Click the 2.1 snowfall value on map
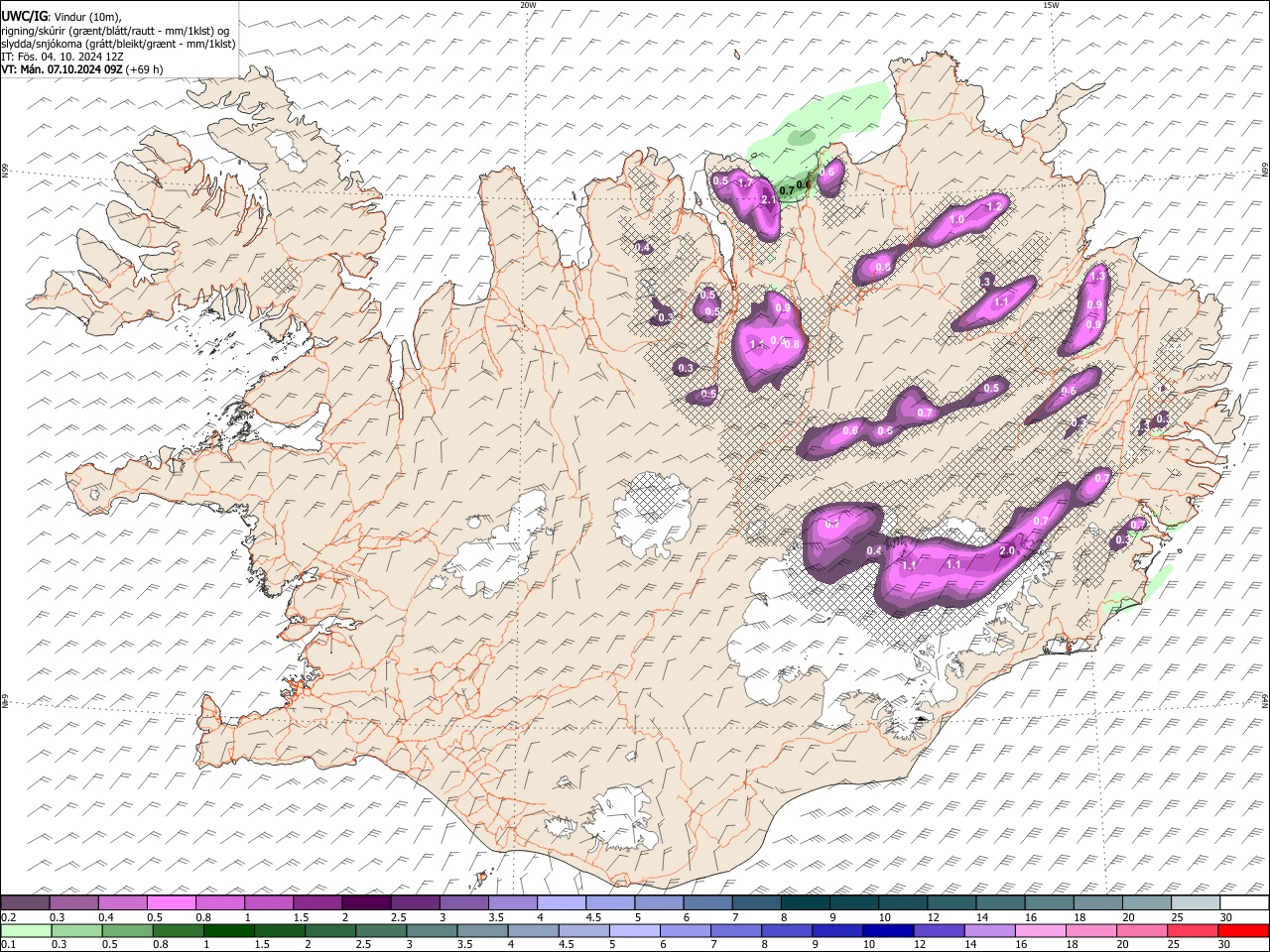The width and height of the screenshot is (1270, 952). coord(768,200)
